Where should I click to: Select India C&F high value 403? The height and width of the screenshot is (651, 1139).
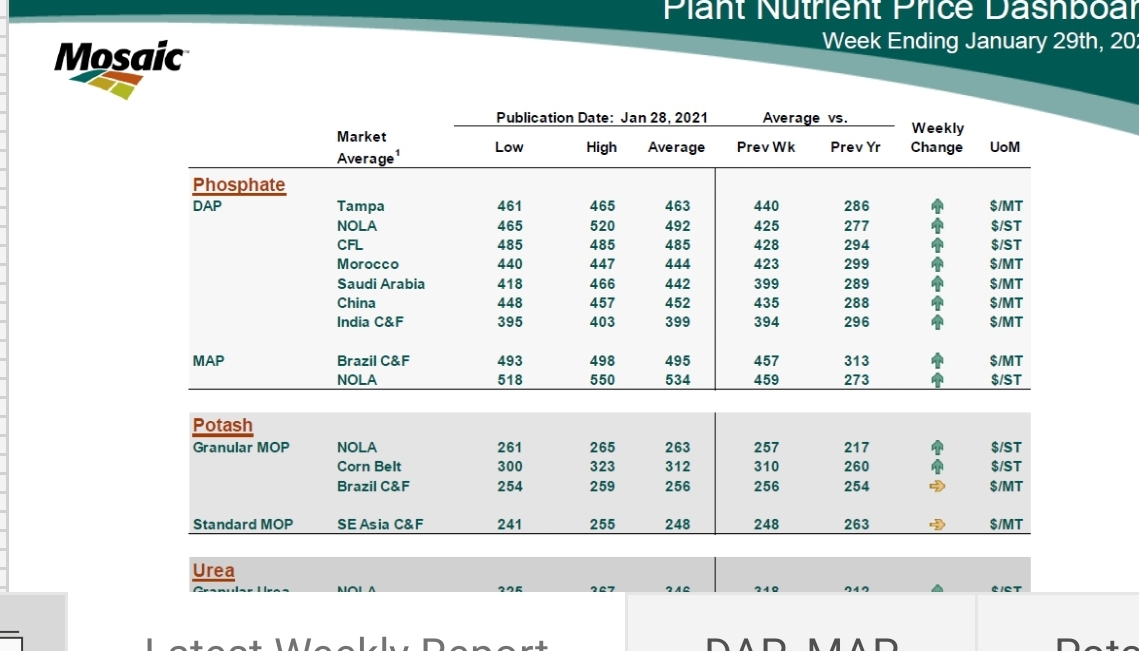point(602,322)
